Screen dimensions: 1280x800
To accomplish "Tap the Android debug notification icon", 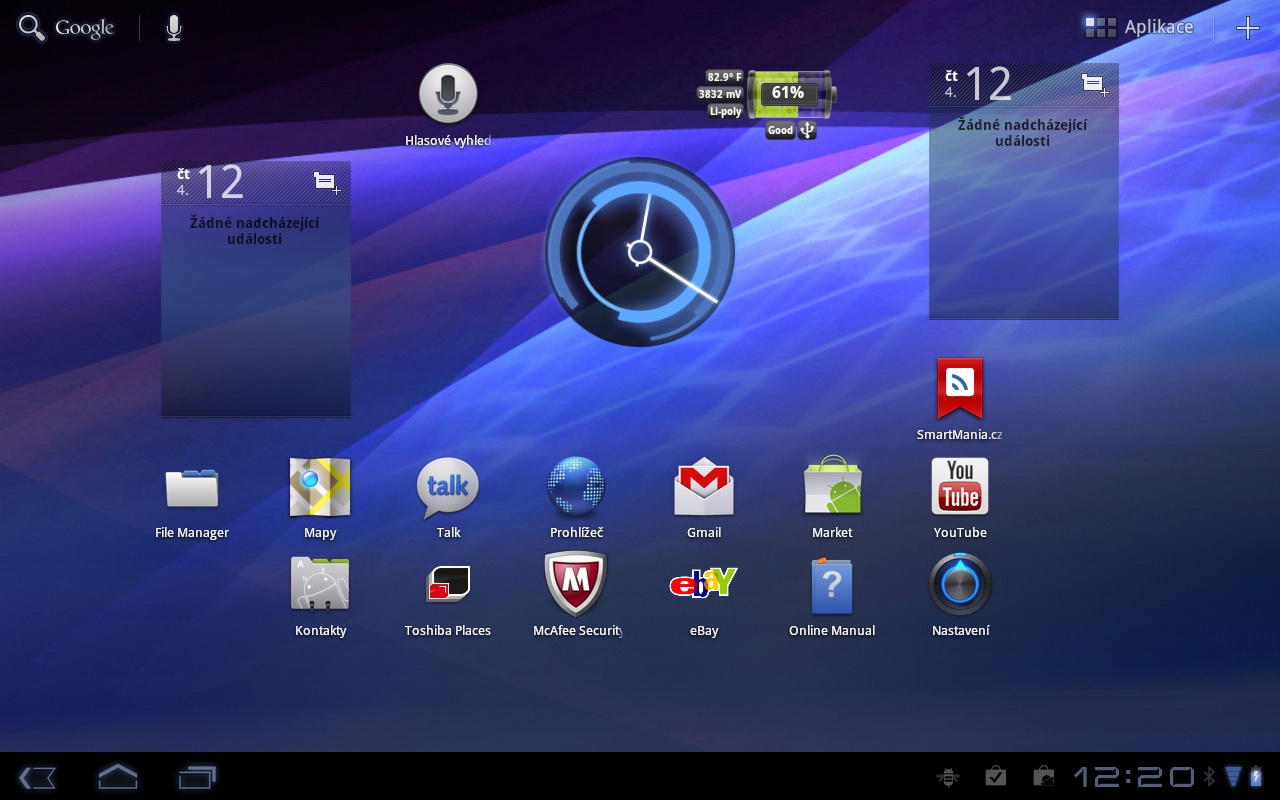I will click(x=947, y=776).
